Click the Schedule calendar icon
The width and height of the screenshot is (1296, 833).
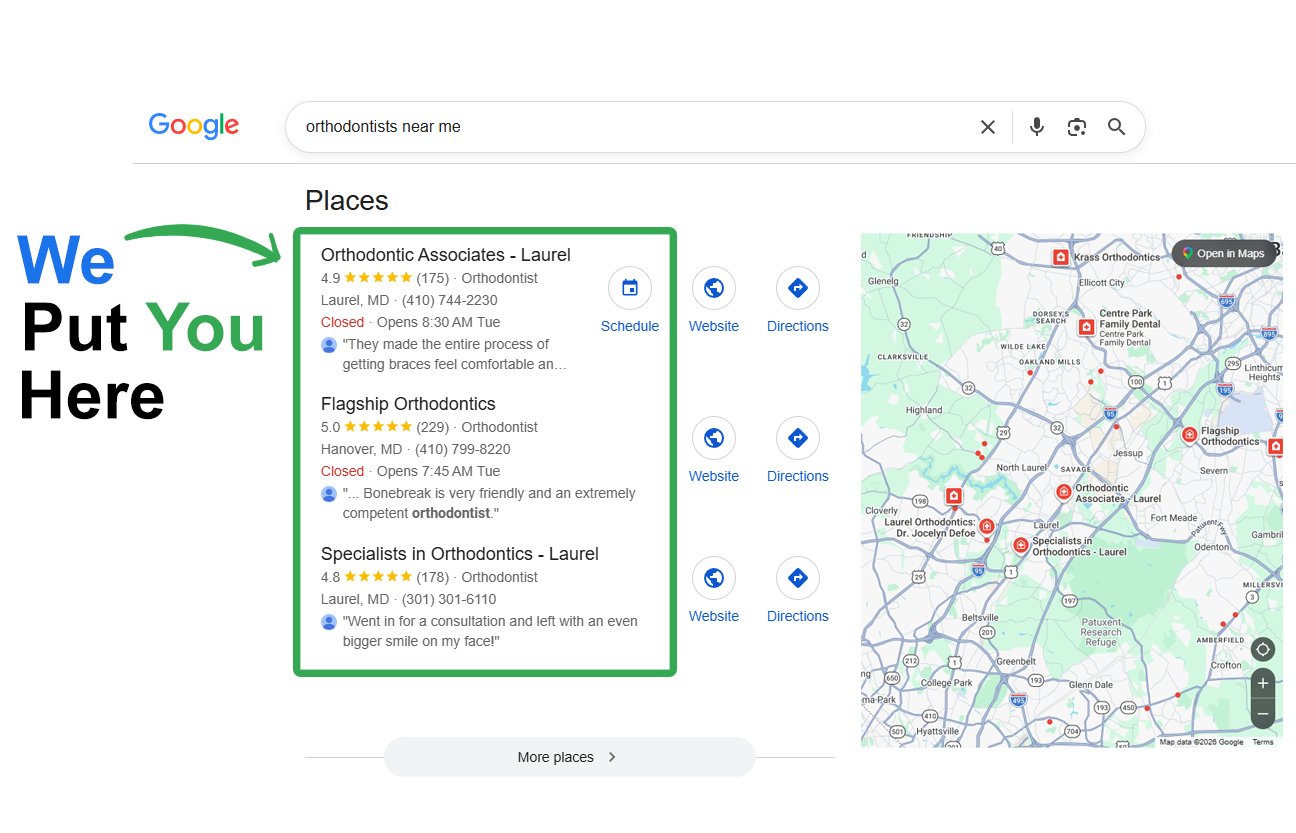tap(630, 288)
